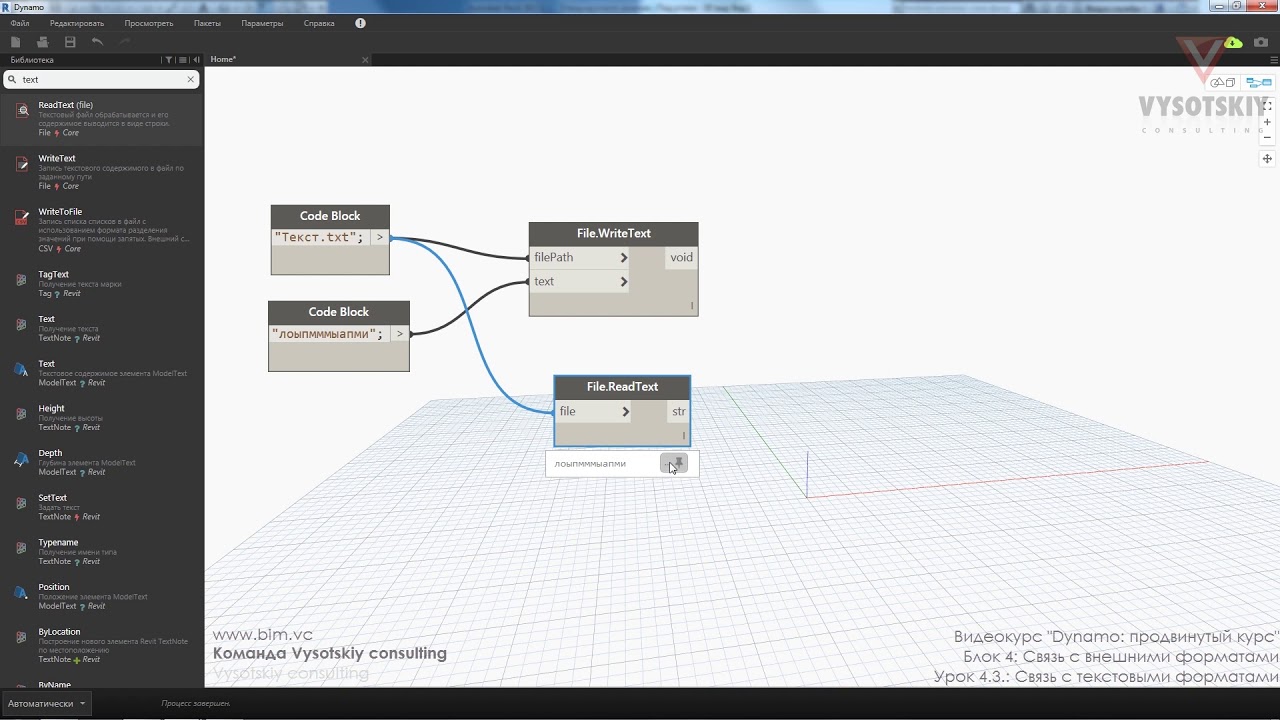
Task: Click the Библиотека panel title
Action: (32, 60)
